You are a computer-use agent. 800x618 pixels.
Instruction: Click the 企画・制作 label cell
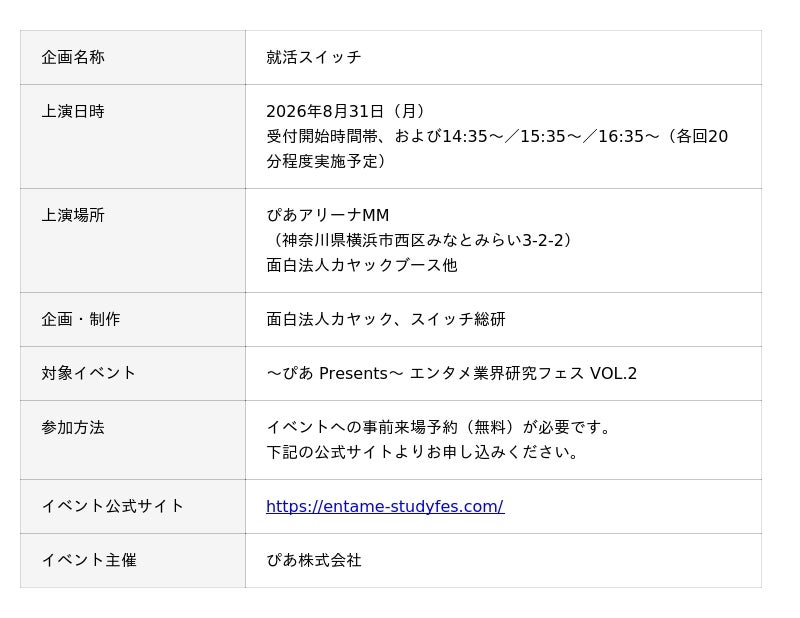click(133, 320)
